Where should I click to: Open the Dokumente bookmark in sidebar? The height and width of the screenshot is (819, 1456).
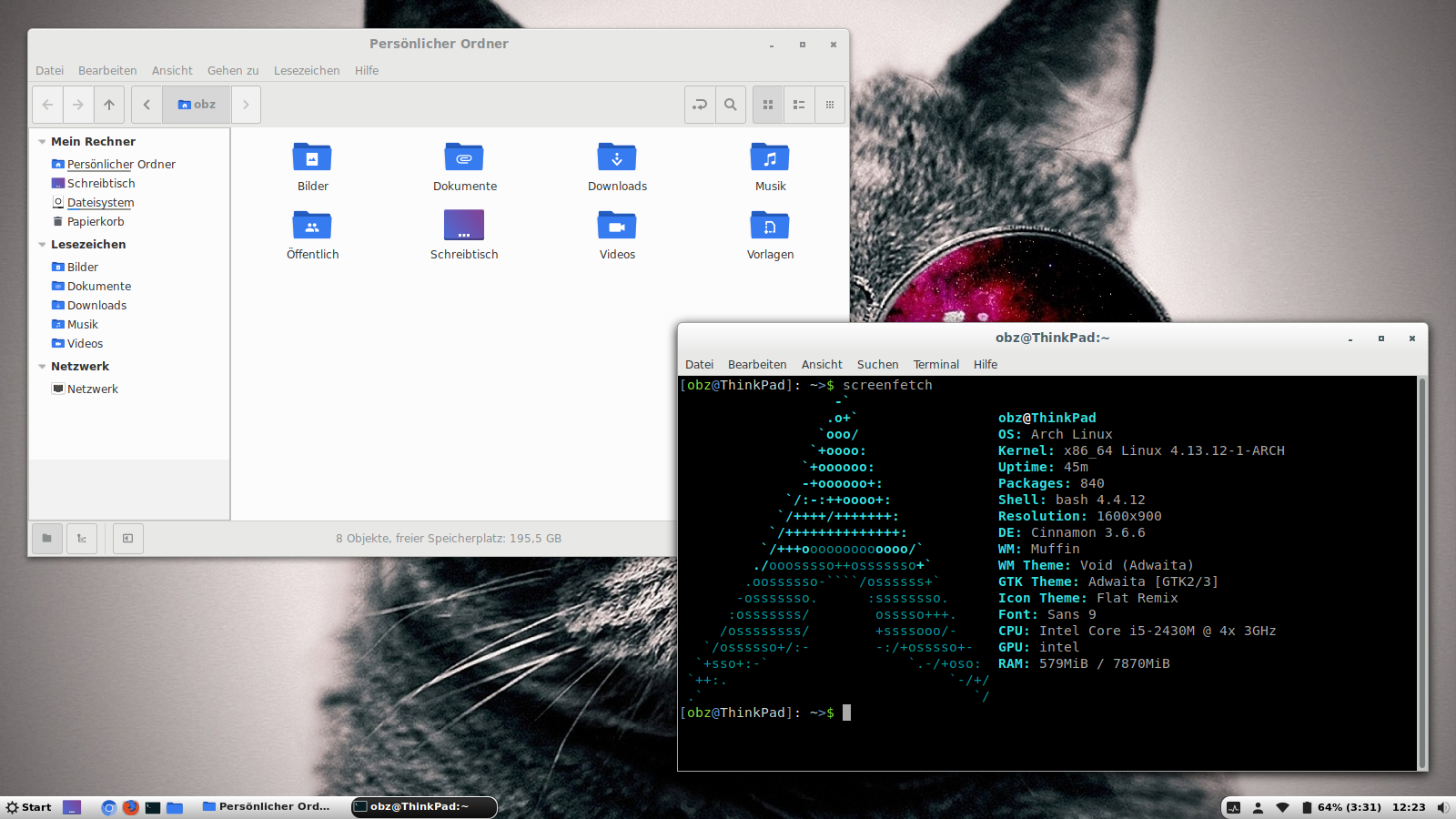pos(91,287)
